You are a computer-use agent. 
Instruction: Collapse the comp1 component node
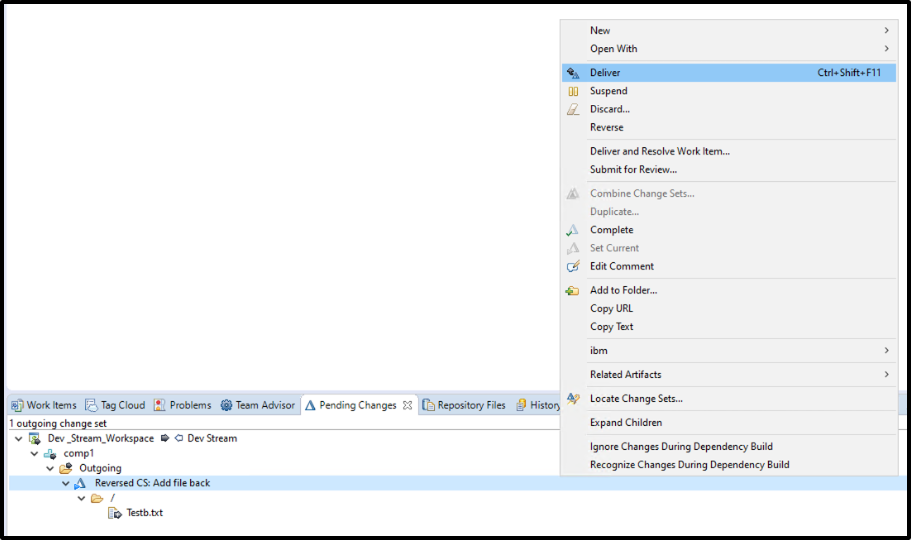pyautogui.click(x=35, y=454)
